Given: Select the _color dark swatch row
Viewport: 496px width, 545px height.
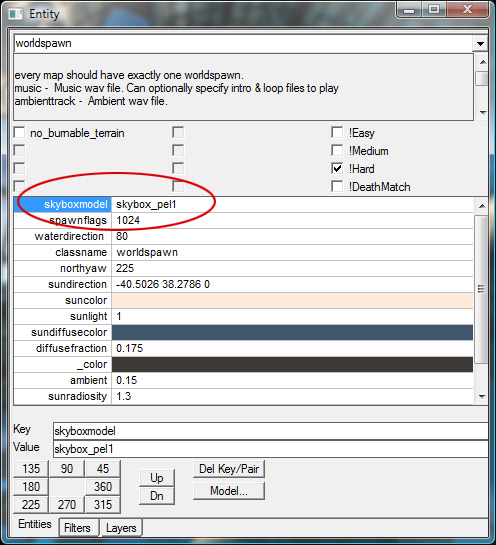Looking at the screenshot, I should 243,364.
